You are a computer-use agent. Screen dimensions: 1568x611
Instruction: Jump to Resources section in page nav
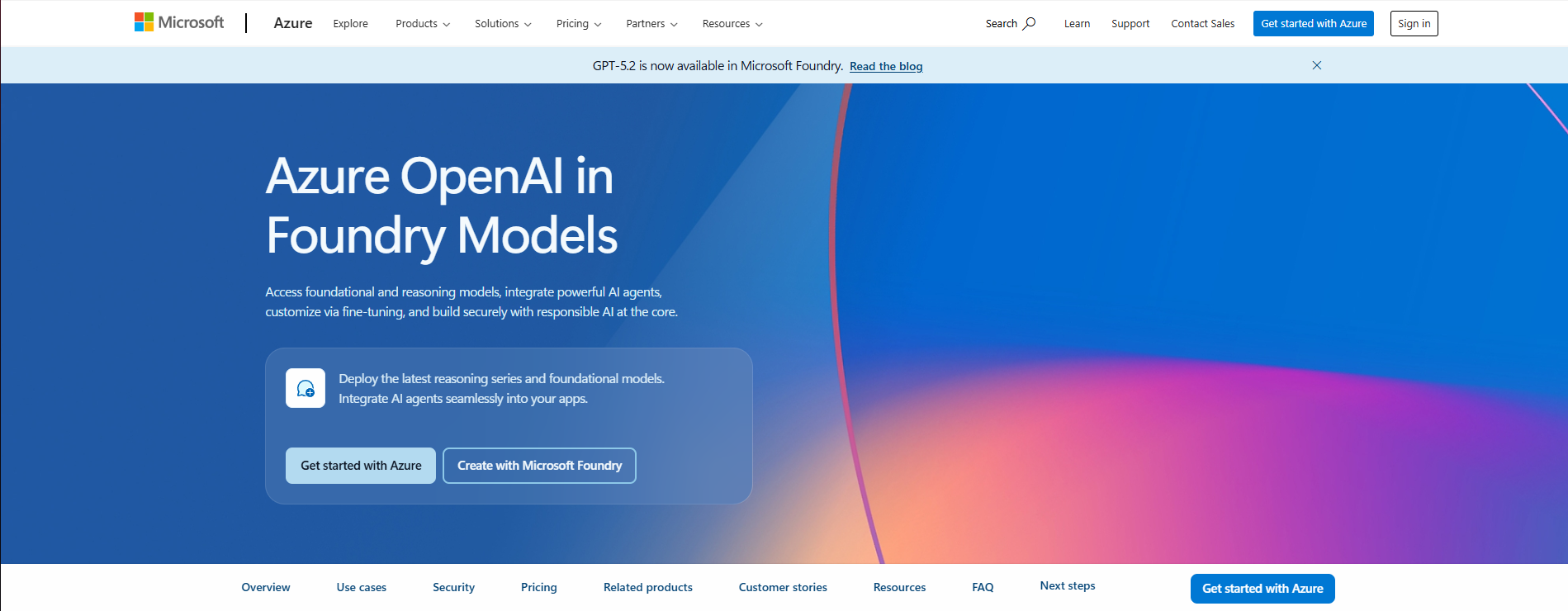[x=900, y=587]
